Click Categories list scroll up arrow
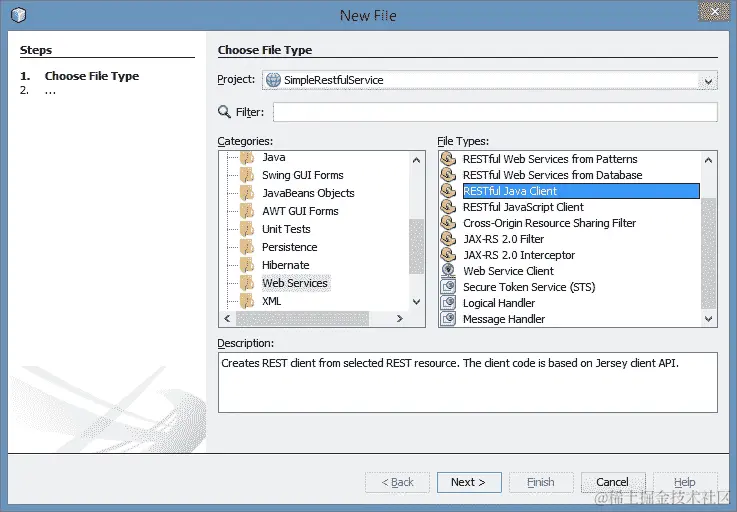This screenshot has height=512, width=737. [416, 160]
